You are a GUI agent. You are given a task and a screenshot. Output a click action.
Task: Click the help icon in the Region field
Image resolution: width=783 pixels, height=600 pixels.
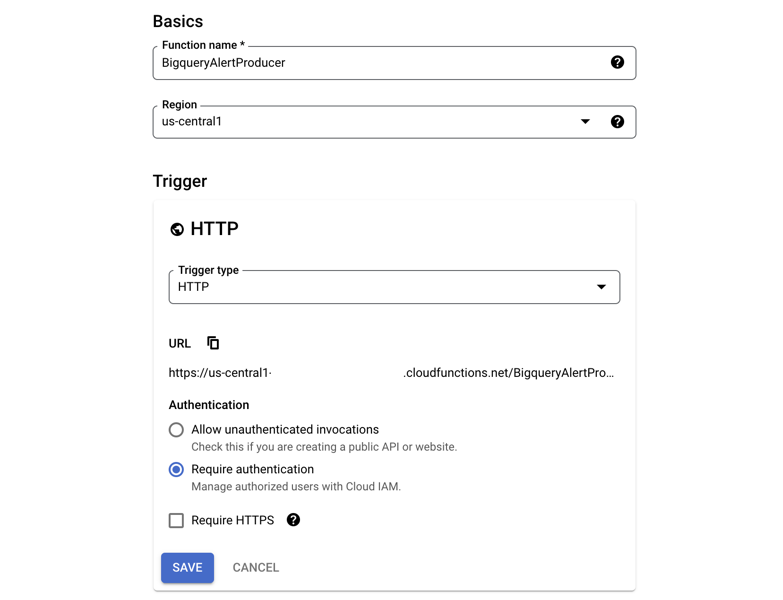pyautogui.click(x=617, y=122)
